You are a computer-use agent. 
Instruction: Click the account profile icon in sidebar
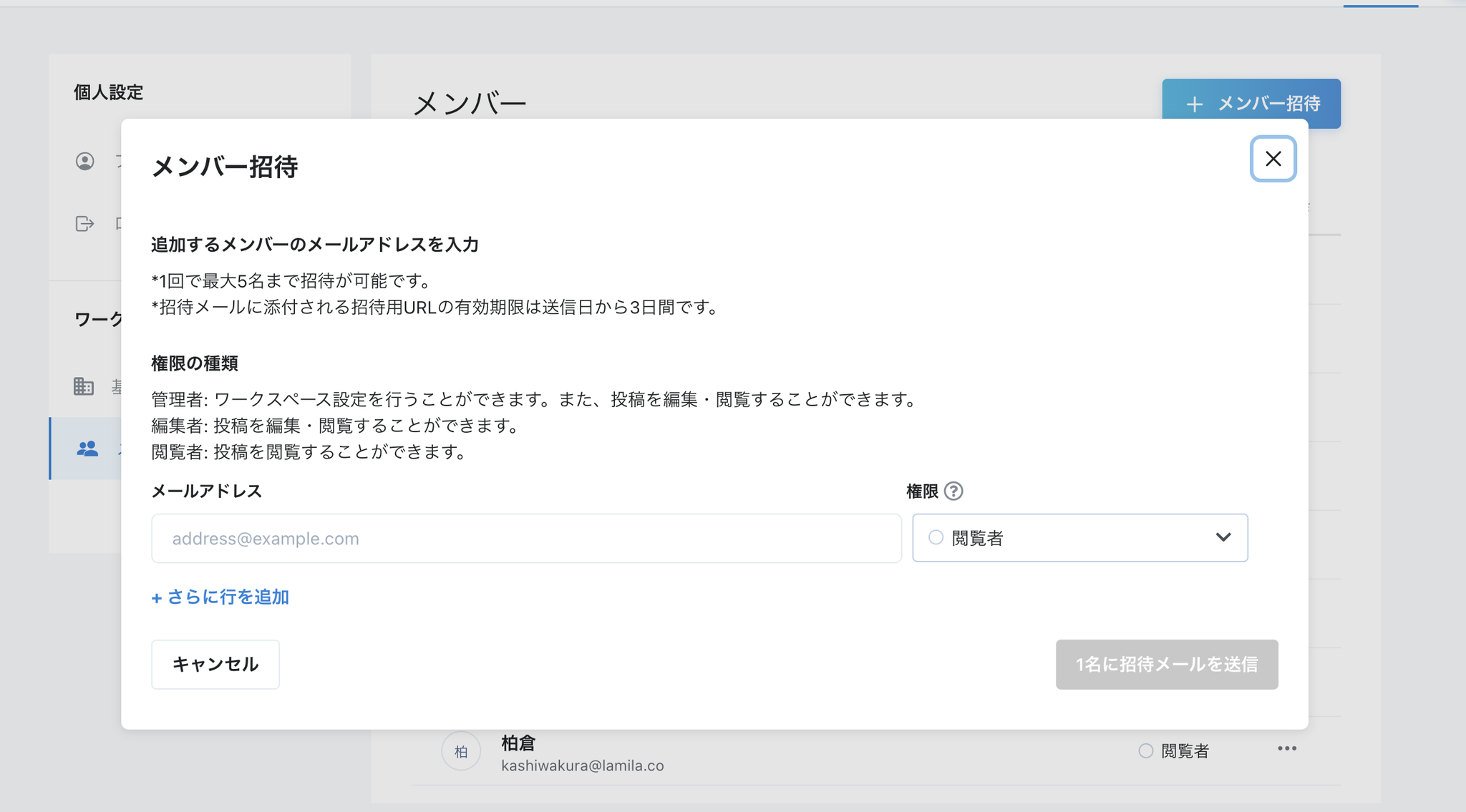point(85,162)
